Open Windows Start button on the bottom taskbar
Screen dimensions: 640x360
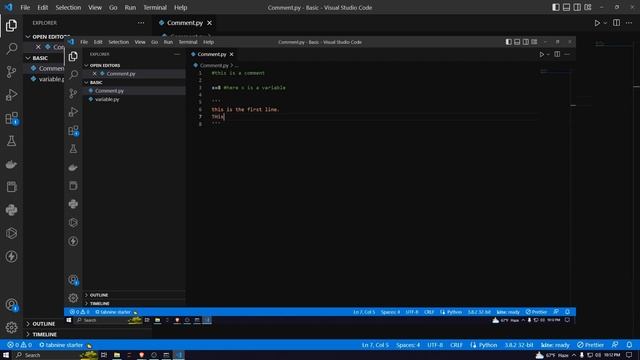6,355
